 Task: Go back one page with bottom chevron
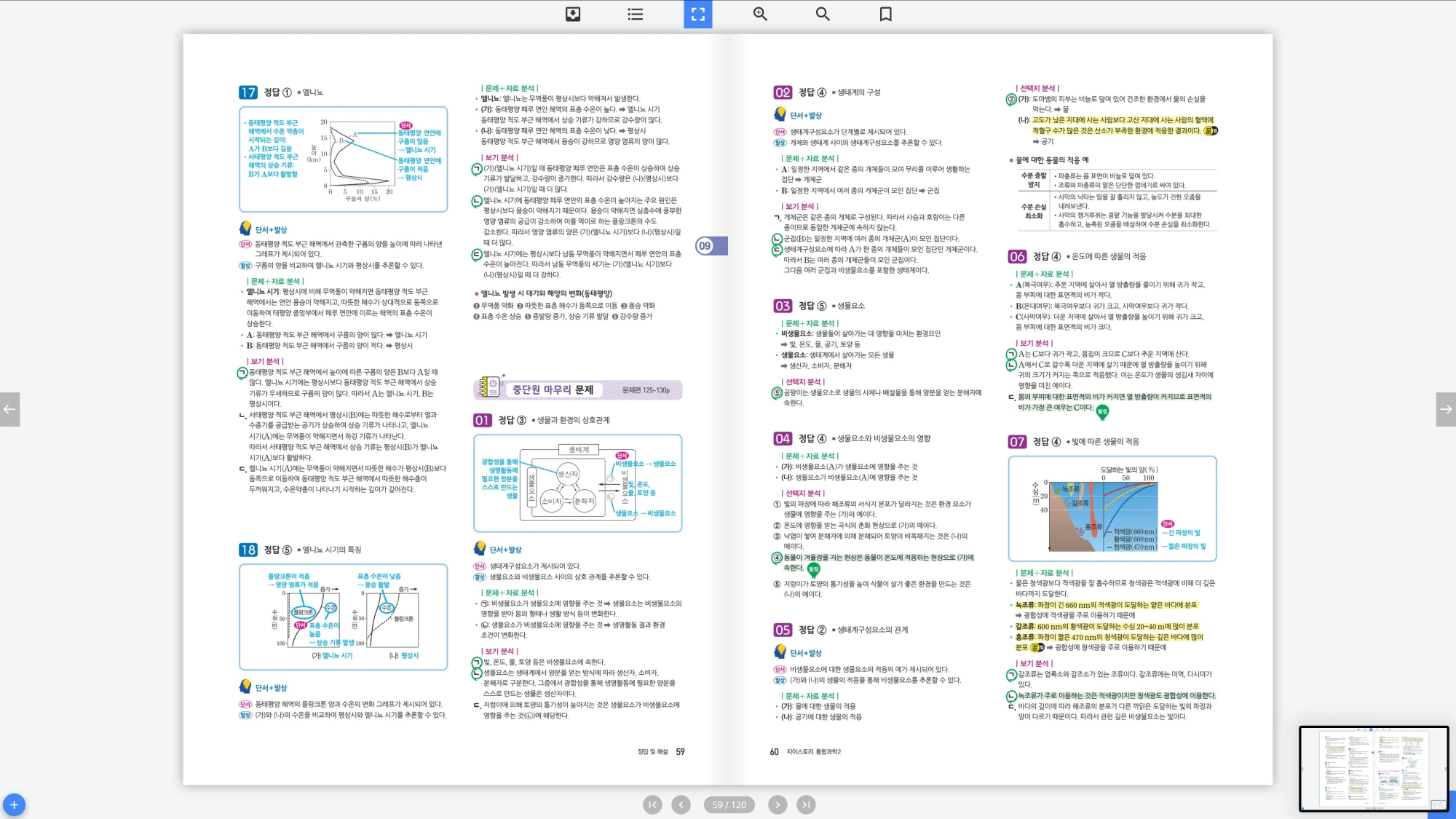[681, 804]
